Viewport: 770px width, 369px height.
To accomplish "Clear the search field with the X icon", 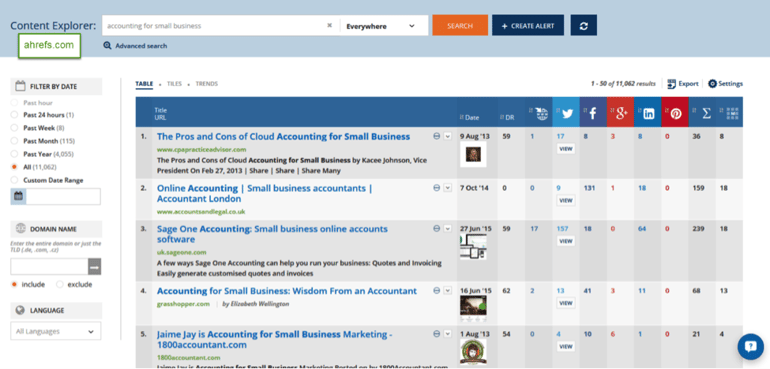I will point(330,26).
